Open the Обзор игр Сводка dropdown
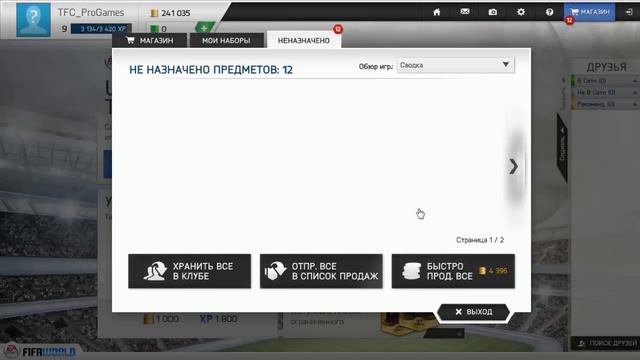Screen dimensions: 640x360 tap(456, 65)
